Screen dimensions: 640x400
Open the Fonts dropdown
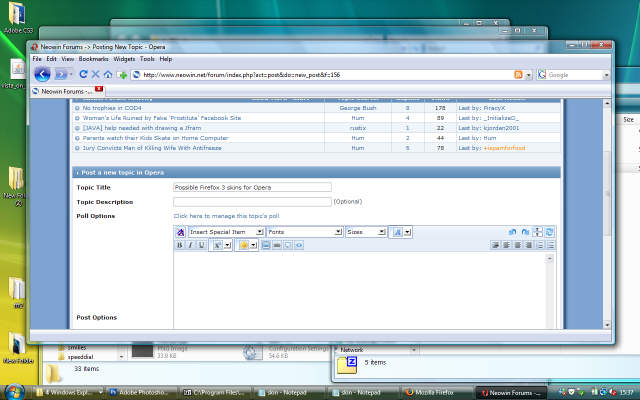tap(304, 232)
